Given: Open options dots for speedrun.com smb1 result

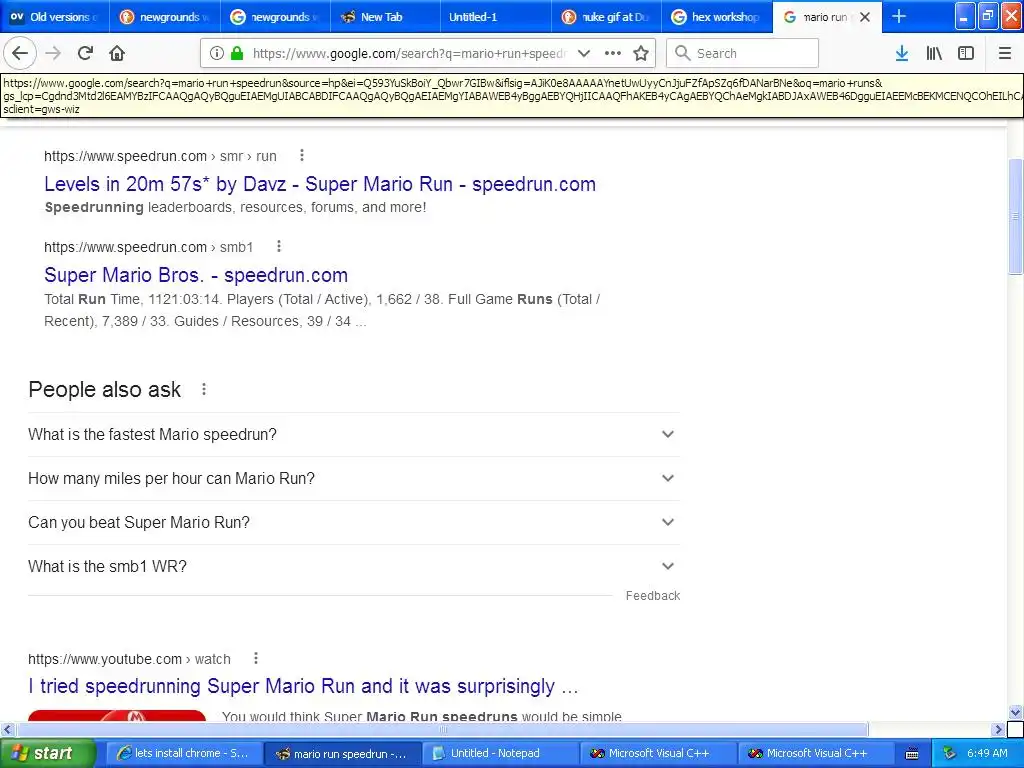Looking at the screenshot, I should point(279,246).
